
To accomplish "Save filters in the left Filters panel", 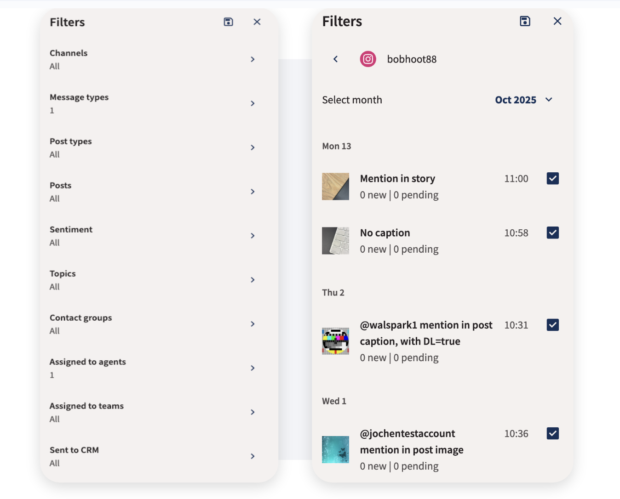I will (x=228, y=22).
